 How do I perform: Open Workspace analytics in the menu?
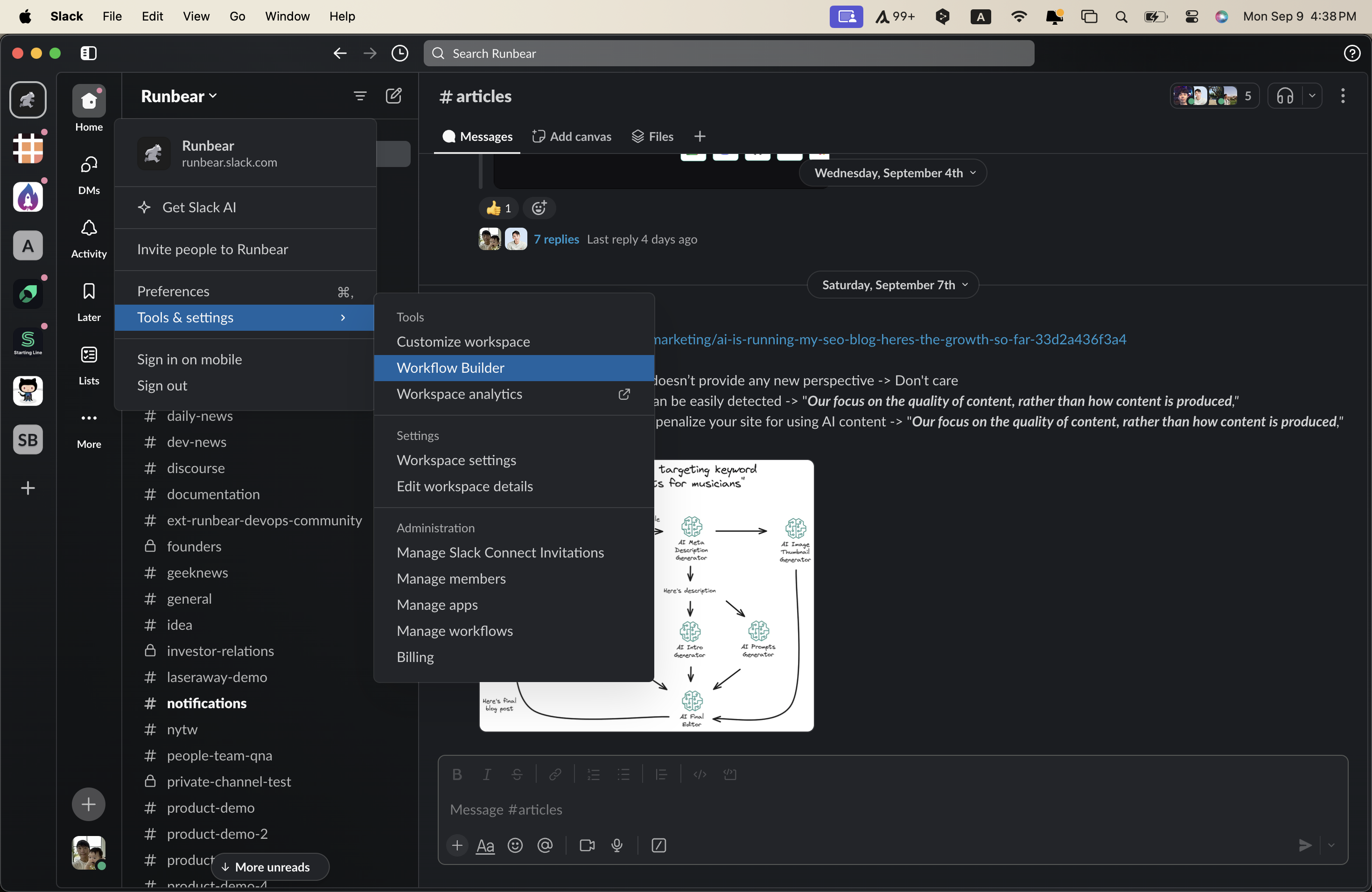coord(514,394)
